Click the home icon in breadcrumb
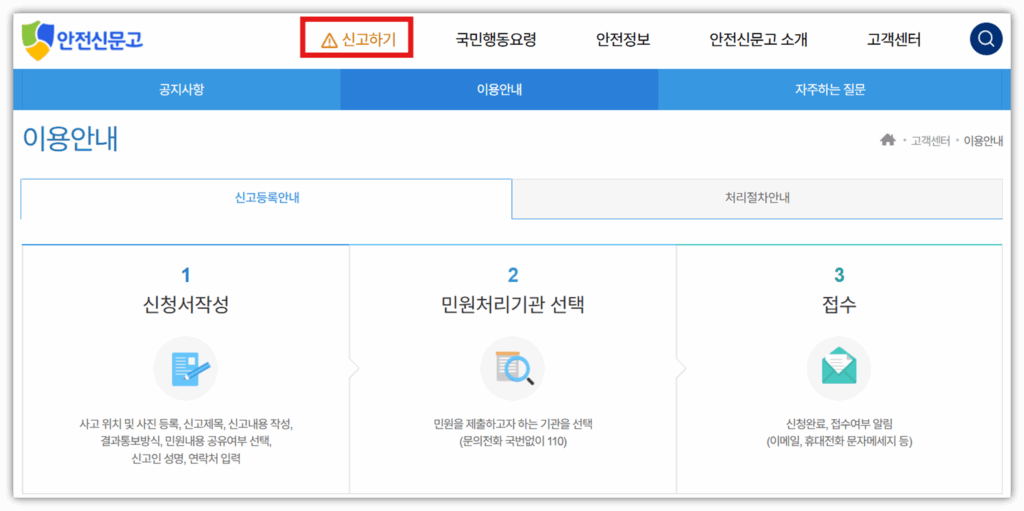 point(887,140)
